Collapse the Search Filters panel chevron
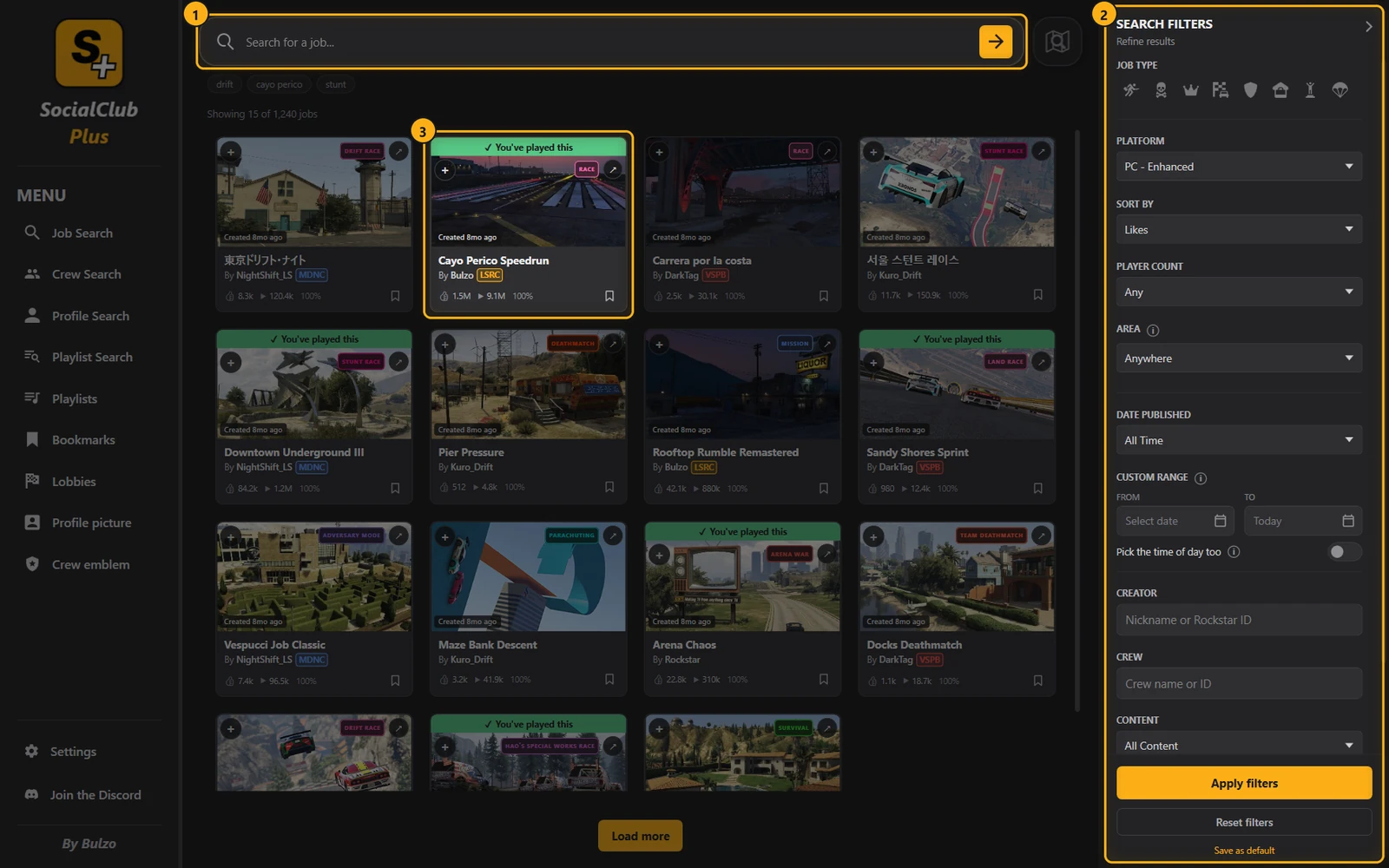The image size is (1389, 868). tap(1368, 27)
